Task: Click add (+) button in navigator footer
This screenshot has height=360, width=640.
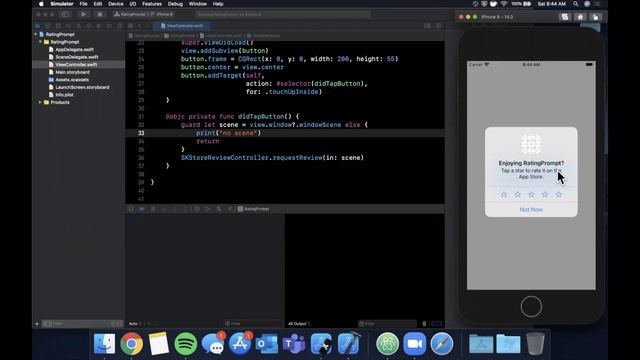Action: tap(37, 324)
